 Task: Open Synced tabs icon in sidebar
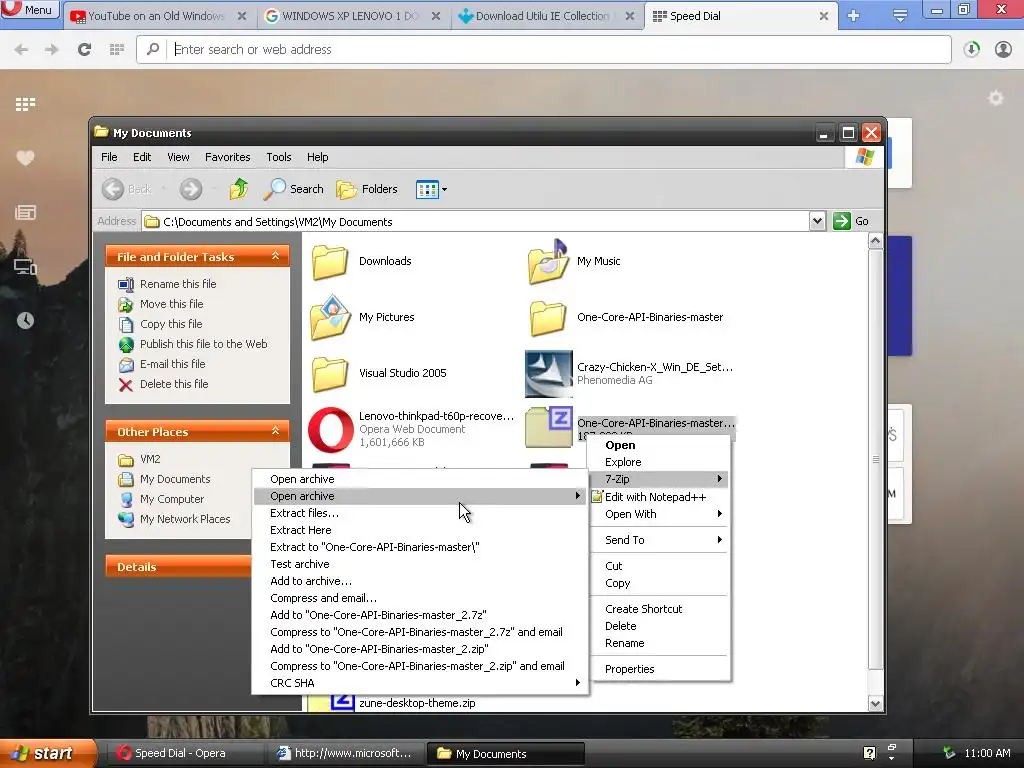tap(25, 266)
